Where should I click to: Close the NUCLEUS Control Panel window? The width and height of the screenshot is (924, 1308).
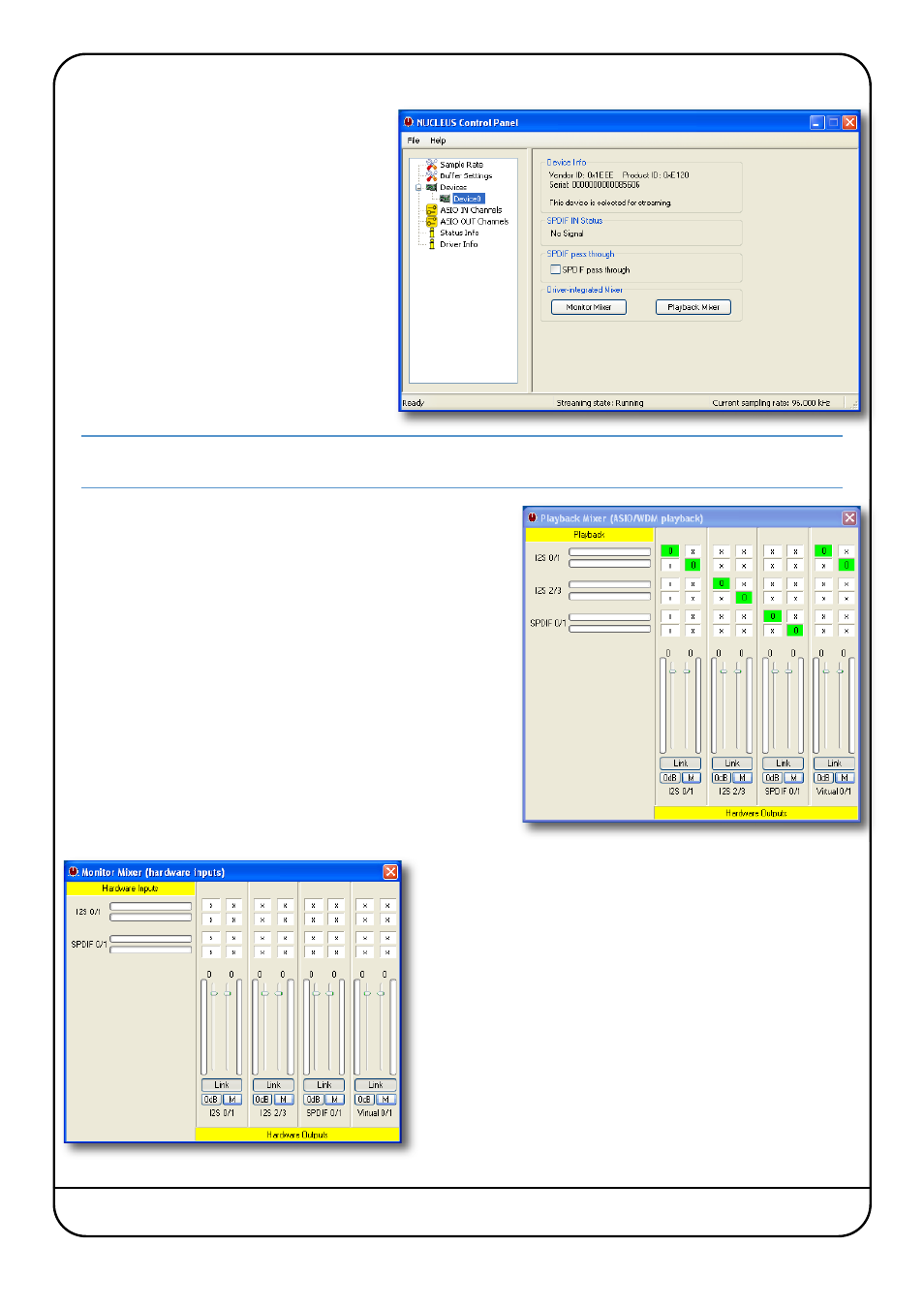coord(849,122)
